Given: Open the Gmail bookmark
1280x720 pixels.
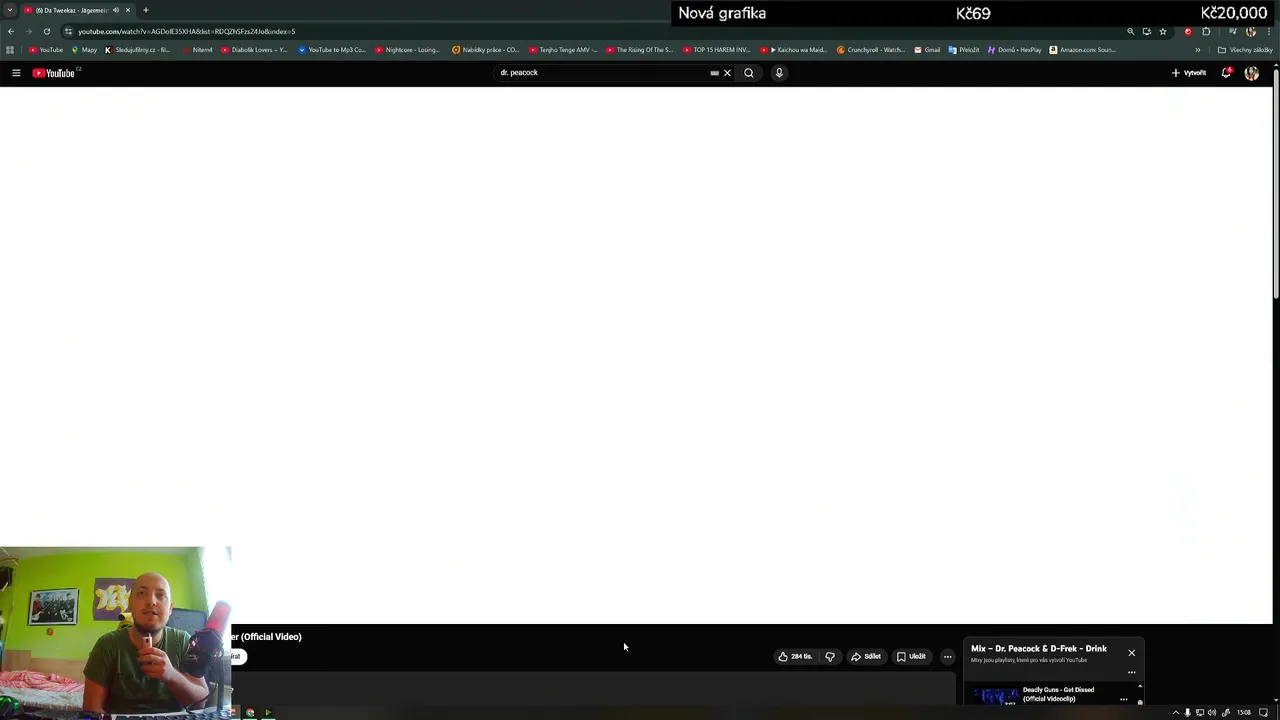Looking at the screenshot, I should tap(927, 50).
